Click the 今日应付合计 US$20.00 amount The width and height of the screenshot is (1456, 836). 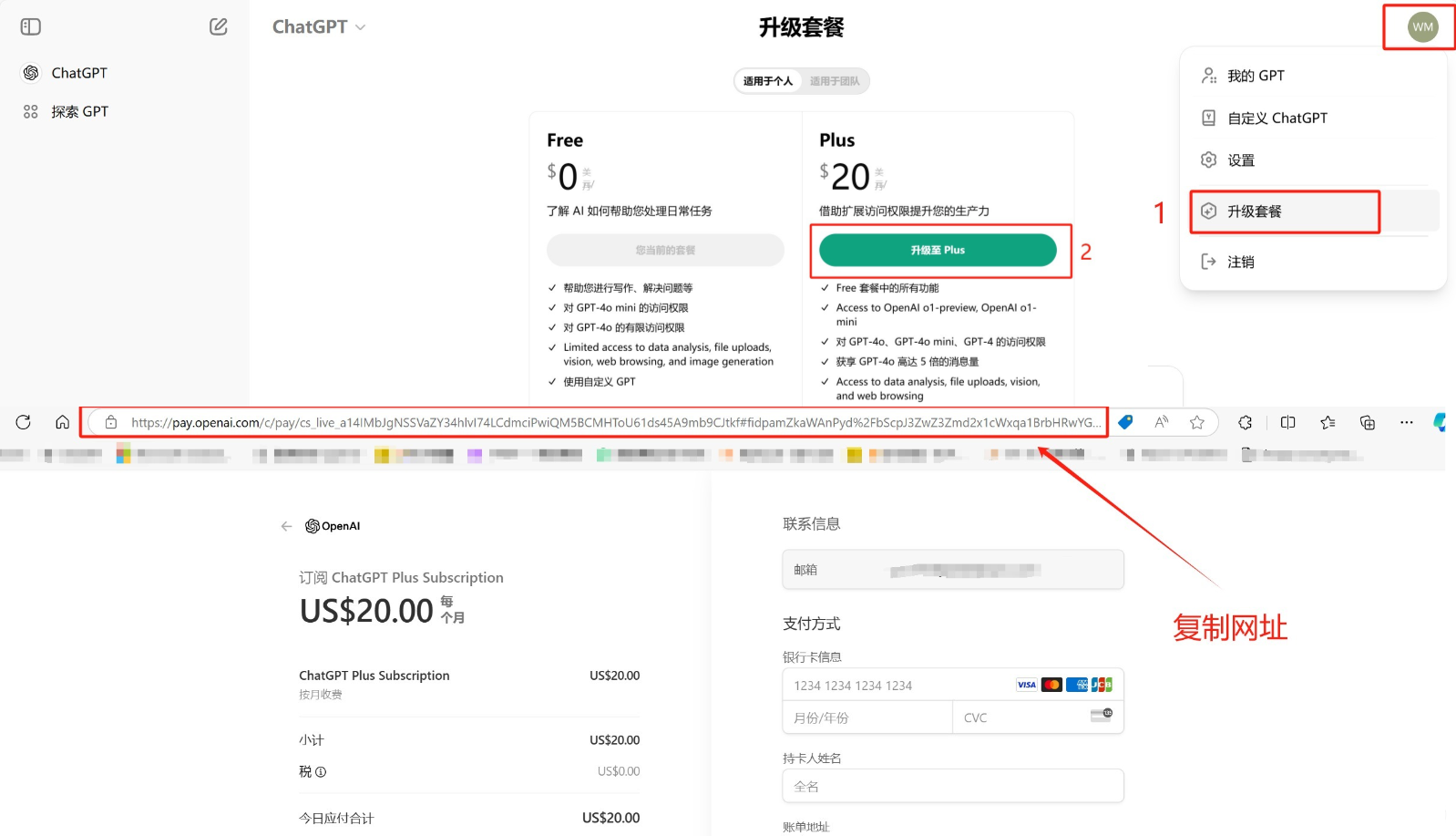(x=610, y=818)
